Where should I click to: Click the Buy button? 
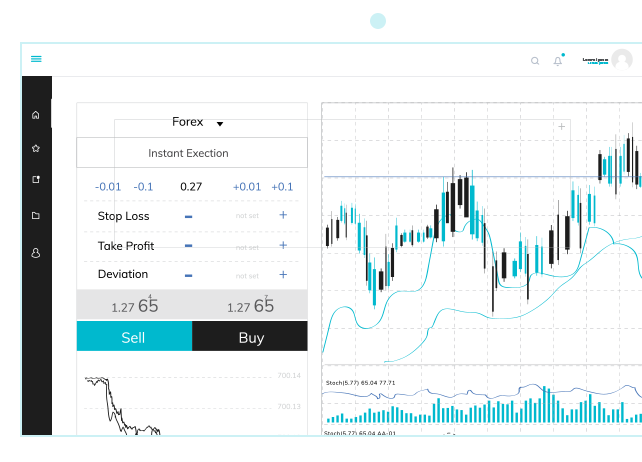coord(250,336)
